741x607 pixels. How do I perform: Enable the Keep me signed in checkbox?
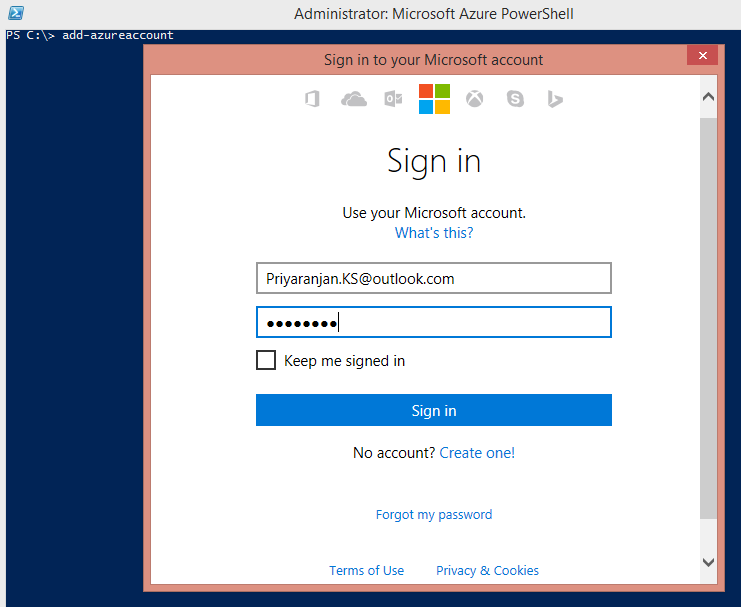(x=266, y=360)
